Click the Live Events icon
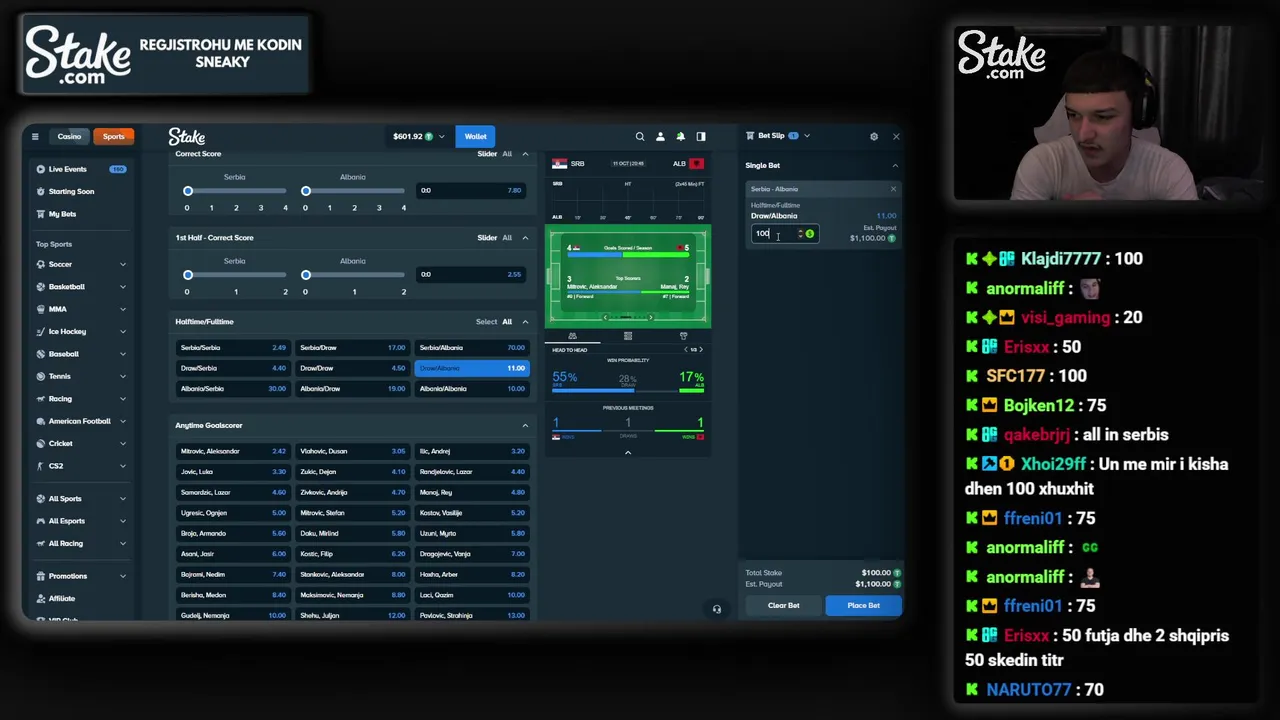Viewport: 1280px width, 720px height. pos(41,169)
